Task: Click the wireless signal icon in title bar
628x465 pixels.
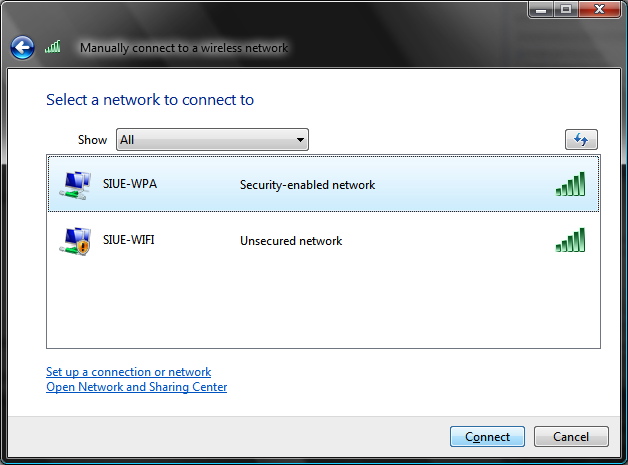Action: click(x=54, y=47)
